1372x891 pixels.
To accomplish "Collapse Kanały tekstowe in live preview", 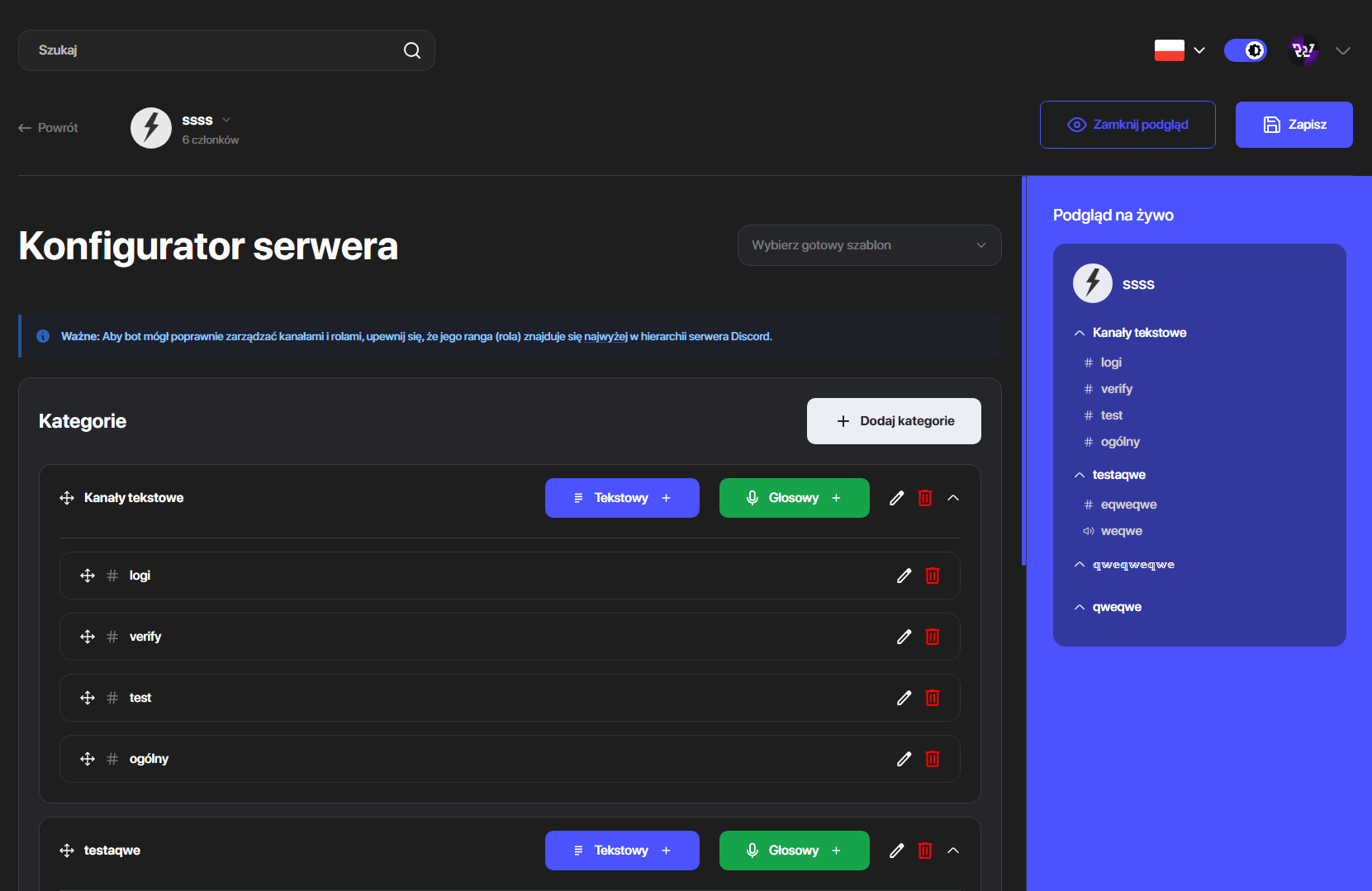I will [1080, 333].
